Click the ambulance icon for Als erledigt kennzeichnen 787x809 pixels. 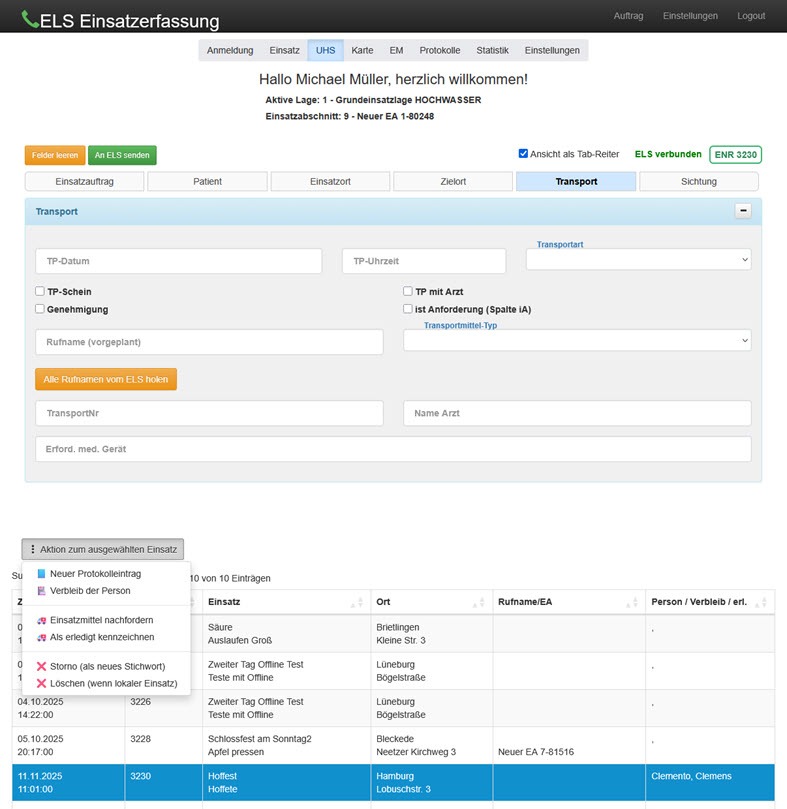41,637
